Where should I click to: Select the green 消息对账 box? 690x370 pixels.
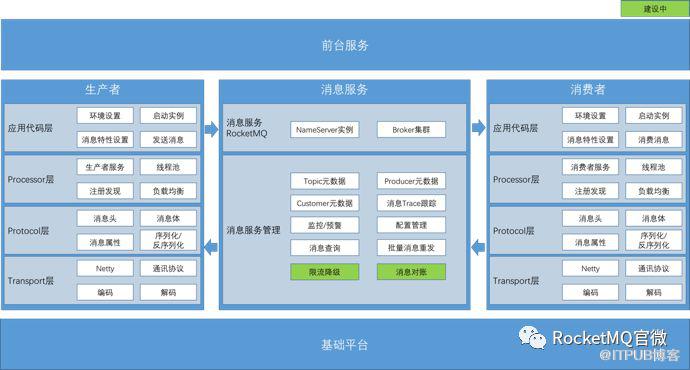pos(411,272)
